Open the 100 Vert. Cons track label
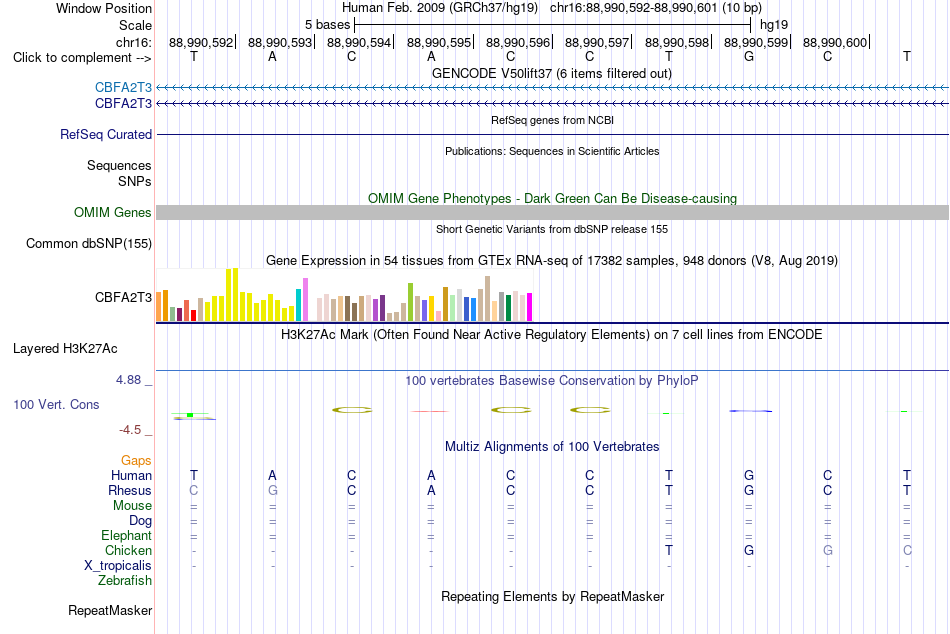This screenshot has height=634, width=950. tap(56, 404)
